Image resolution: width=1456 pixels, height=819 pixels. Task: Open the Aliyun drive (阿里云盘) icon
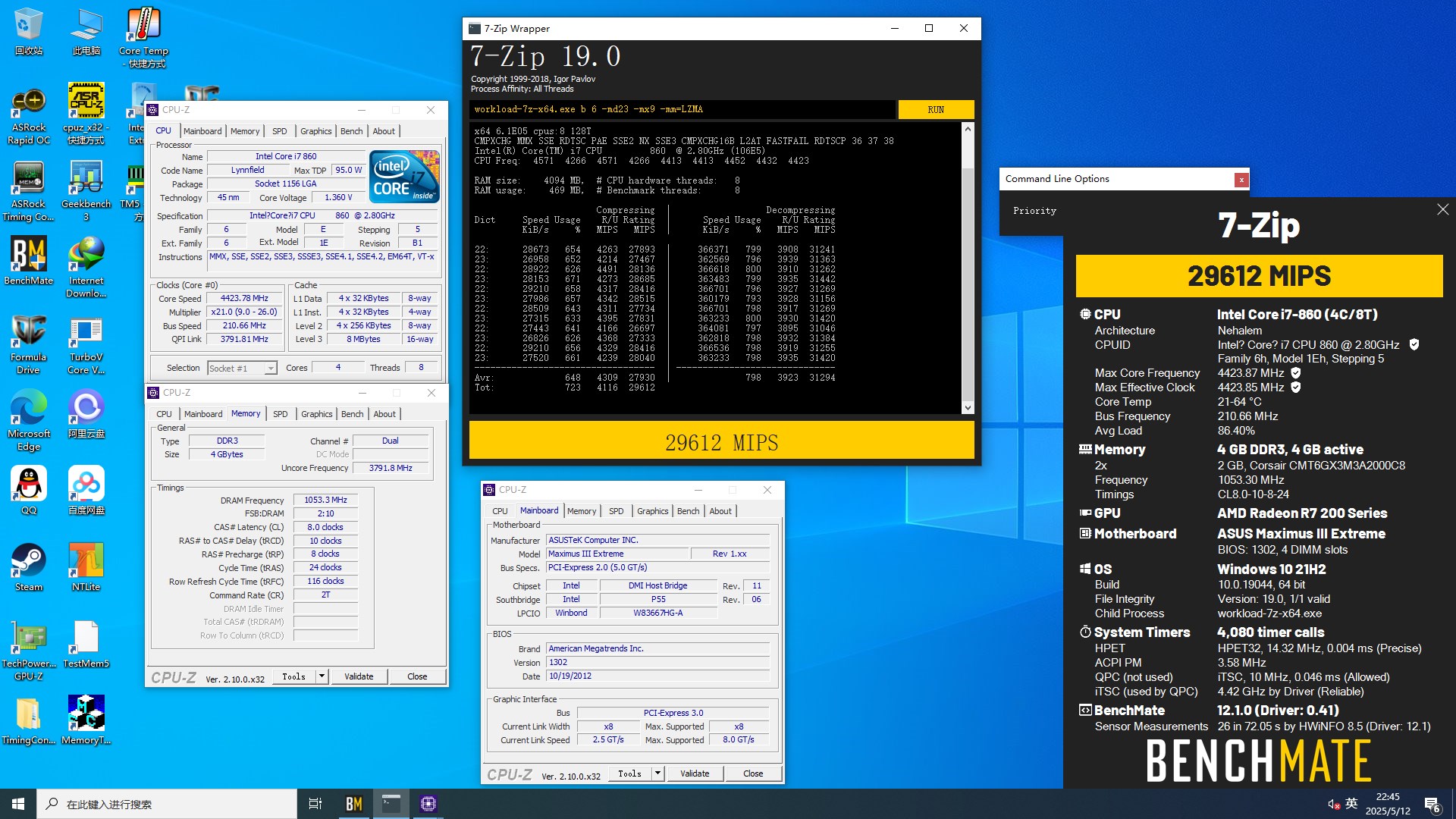pos(86,414)
